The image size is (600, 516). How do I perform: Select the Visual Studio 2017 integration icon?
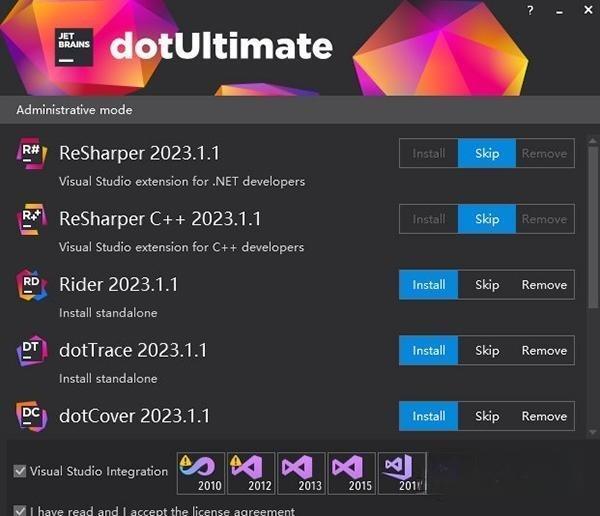click(402, 474)
